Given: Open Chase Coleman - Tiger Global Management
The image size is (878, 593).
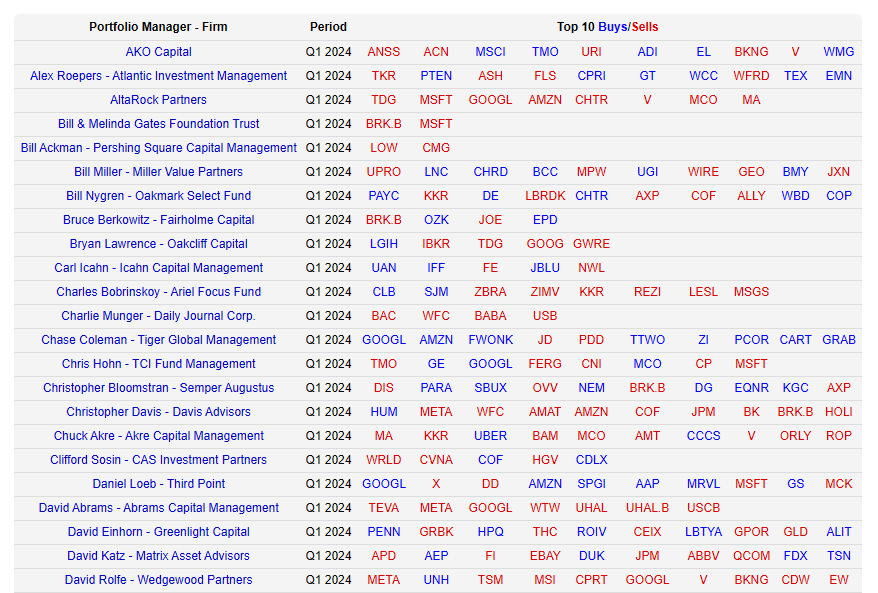Looking at the screenshot, I should click(158, 340).
